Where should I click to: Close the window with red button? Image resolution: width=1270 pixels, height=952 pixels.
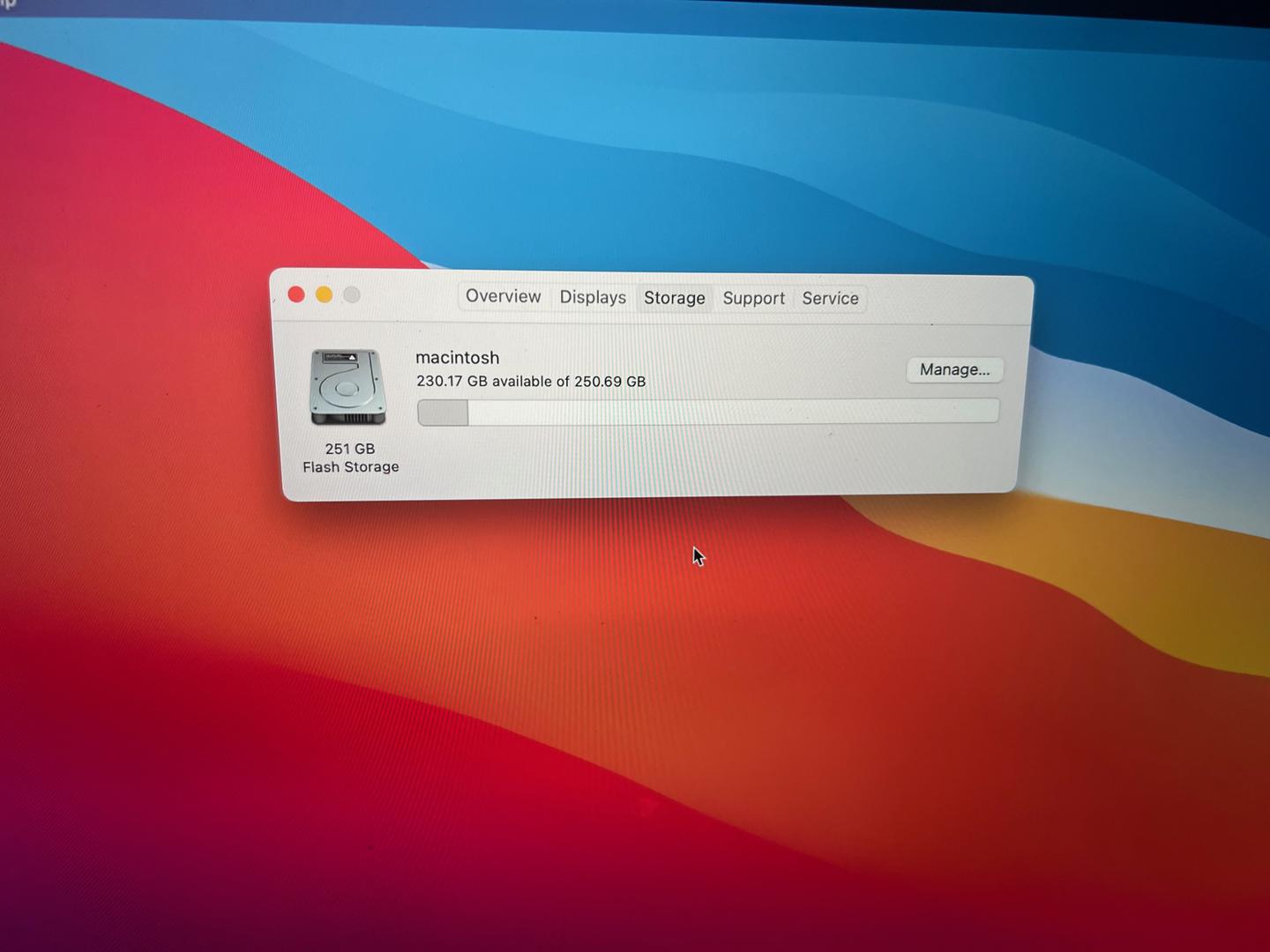coord(296,294)
